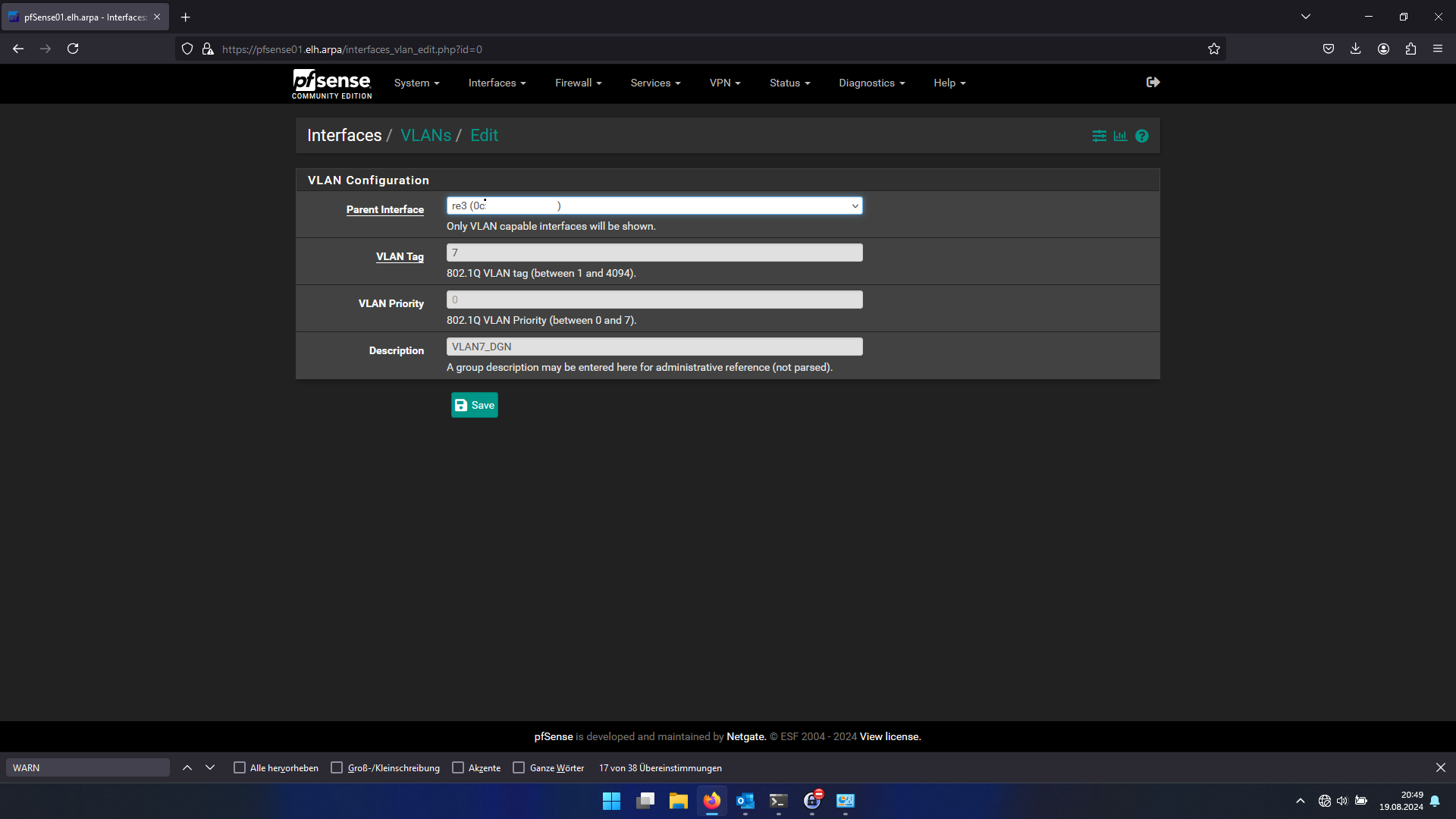Focus the WARN find-in-page box
This screenshot has height=819, width=1456.
click(88, 767)
